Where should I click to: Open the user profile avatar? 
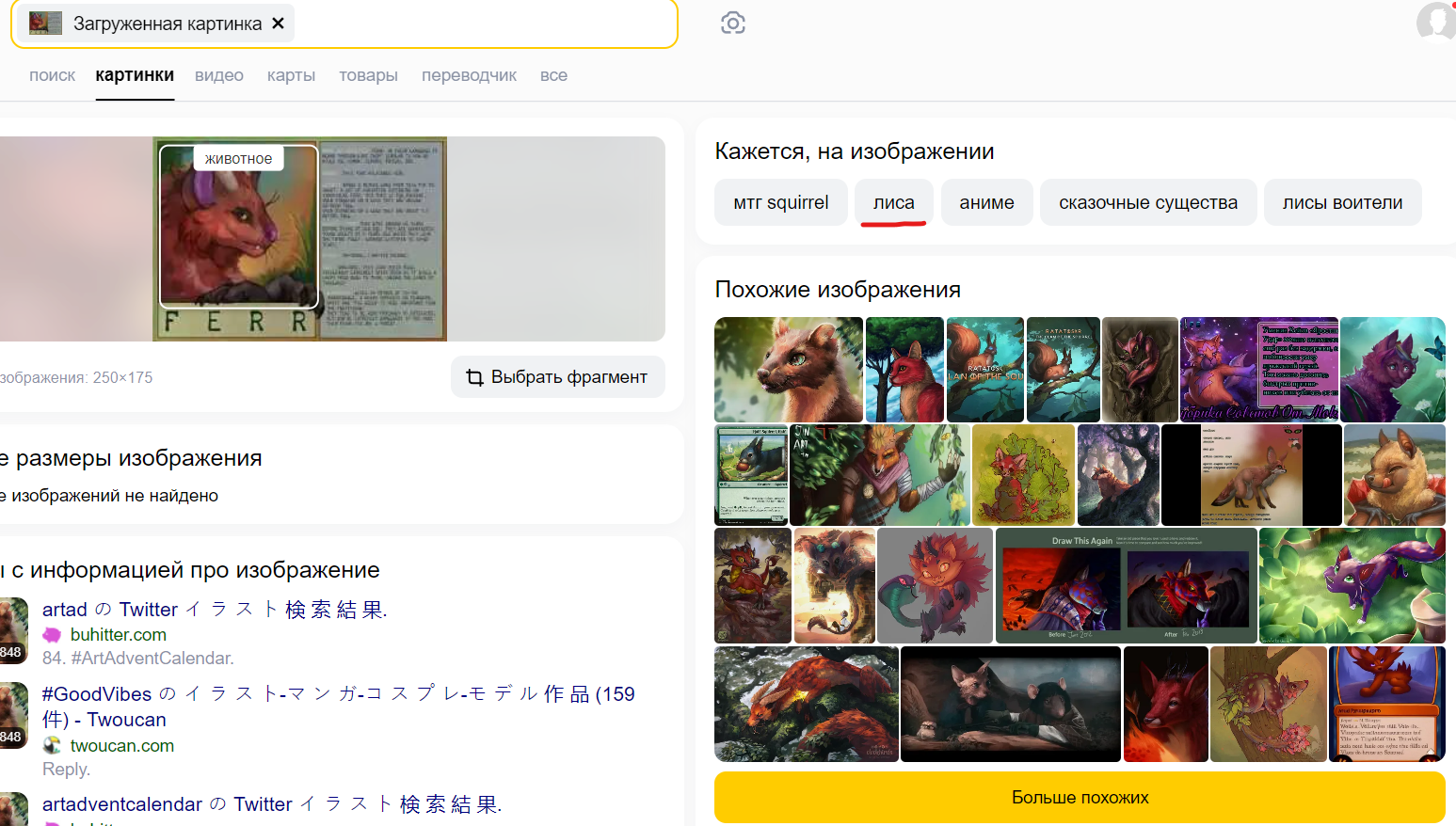coord(1435,22)
